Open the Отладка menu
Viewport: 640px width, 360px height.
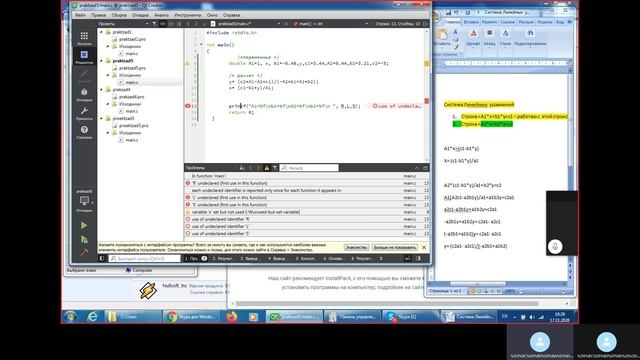pyautogui.click(x=140, y=15)
